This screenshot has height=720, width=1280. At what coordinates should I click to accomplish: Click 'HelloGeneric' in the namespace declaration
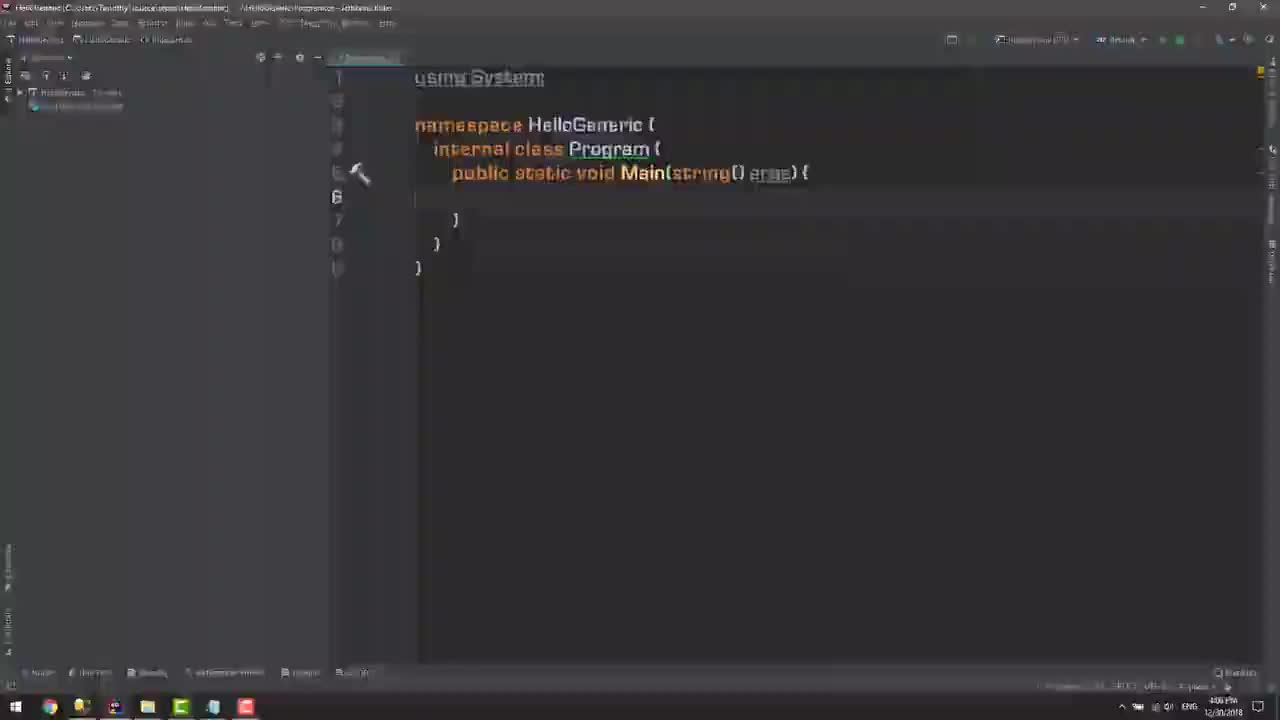tap(585, 125)
